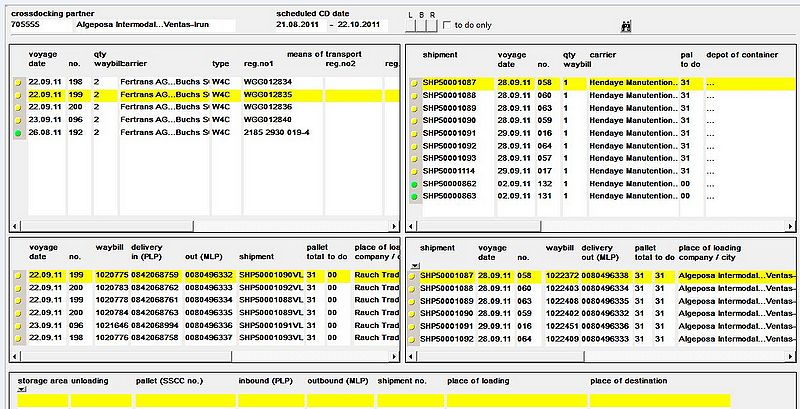This screenshot has width=800, height=409.
Task: Click status dot of waybill 1020776 row
Action: (x=18, y=338)
